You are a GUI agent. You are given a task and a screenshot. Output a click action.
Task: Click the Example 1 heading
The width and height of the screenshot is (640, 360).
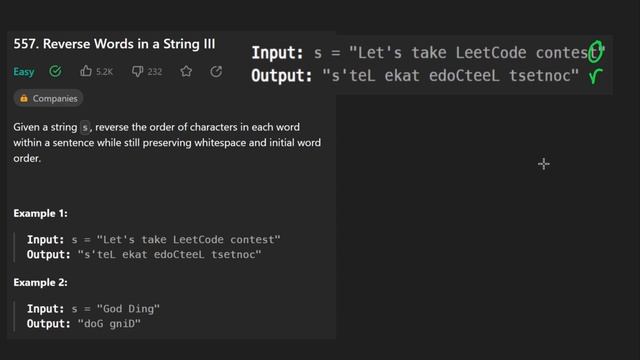40,213
